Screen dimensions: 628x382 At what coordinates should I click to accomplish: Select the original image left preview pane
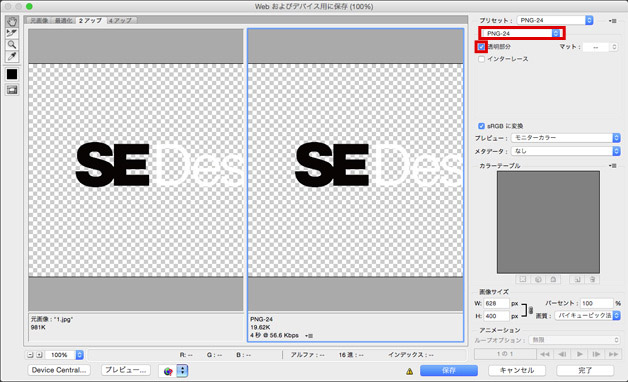(136, 170)
